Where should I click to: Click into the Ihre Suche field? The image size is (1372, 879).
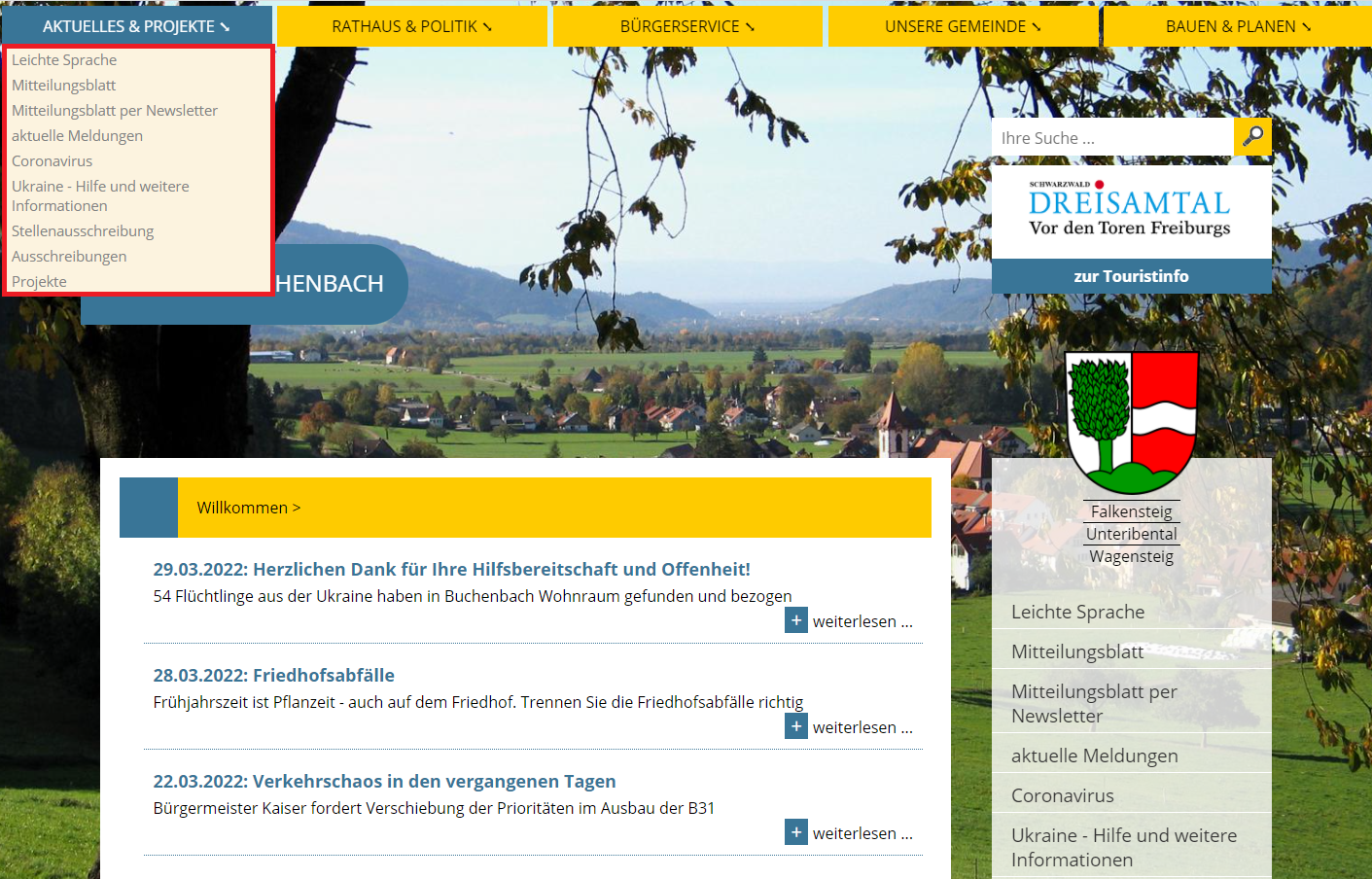coord(1111,138)
